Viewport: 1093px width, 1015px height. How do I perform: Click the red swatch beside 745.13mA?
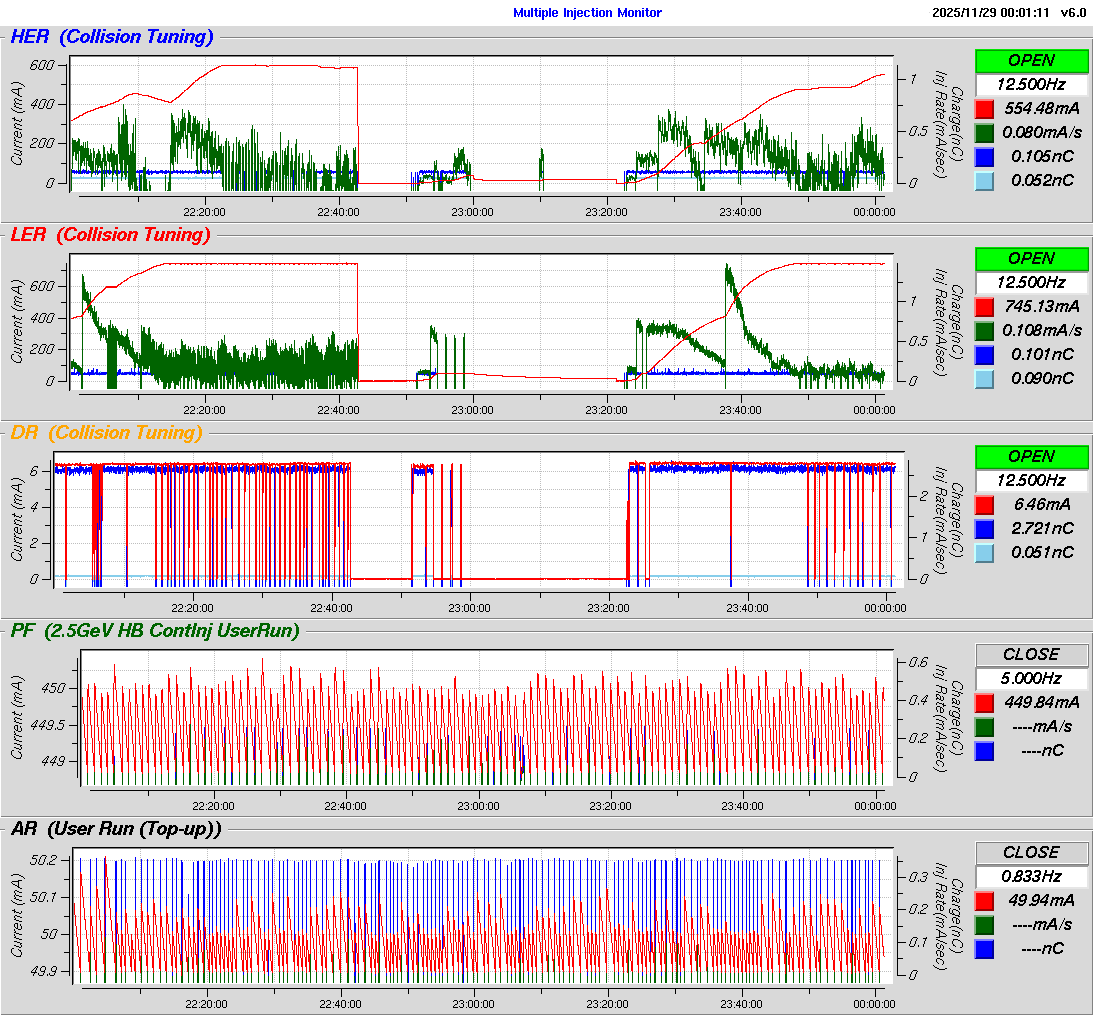pos(984,306)
